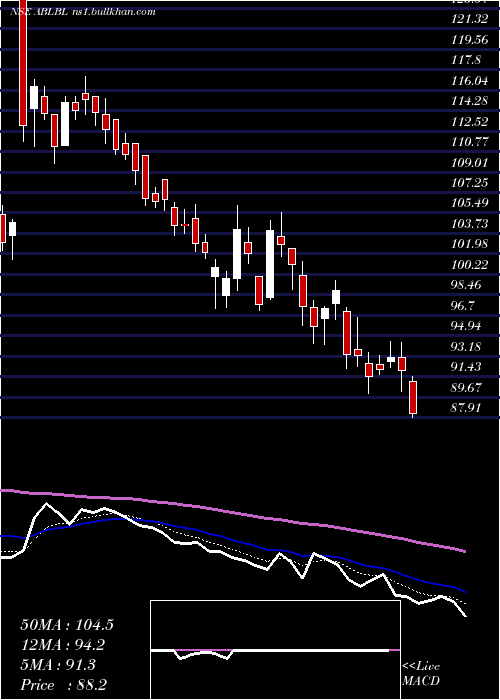
Task: Click the 100.22 price axis label
Action: [469, 265]
